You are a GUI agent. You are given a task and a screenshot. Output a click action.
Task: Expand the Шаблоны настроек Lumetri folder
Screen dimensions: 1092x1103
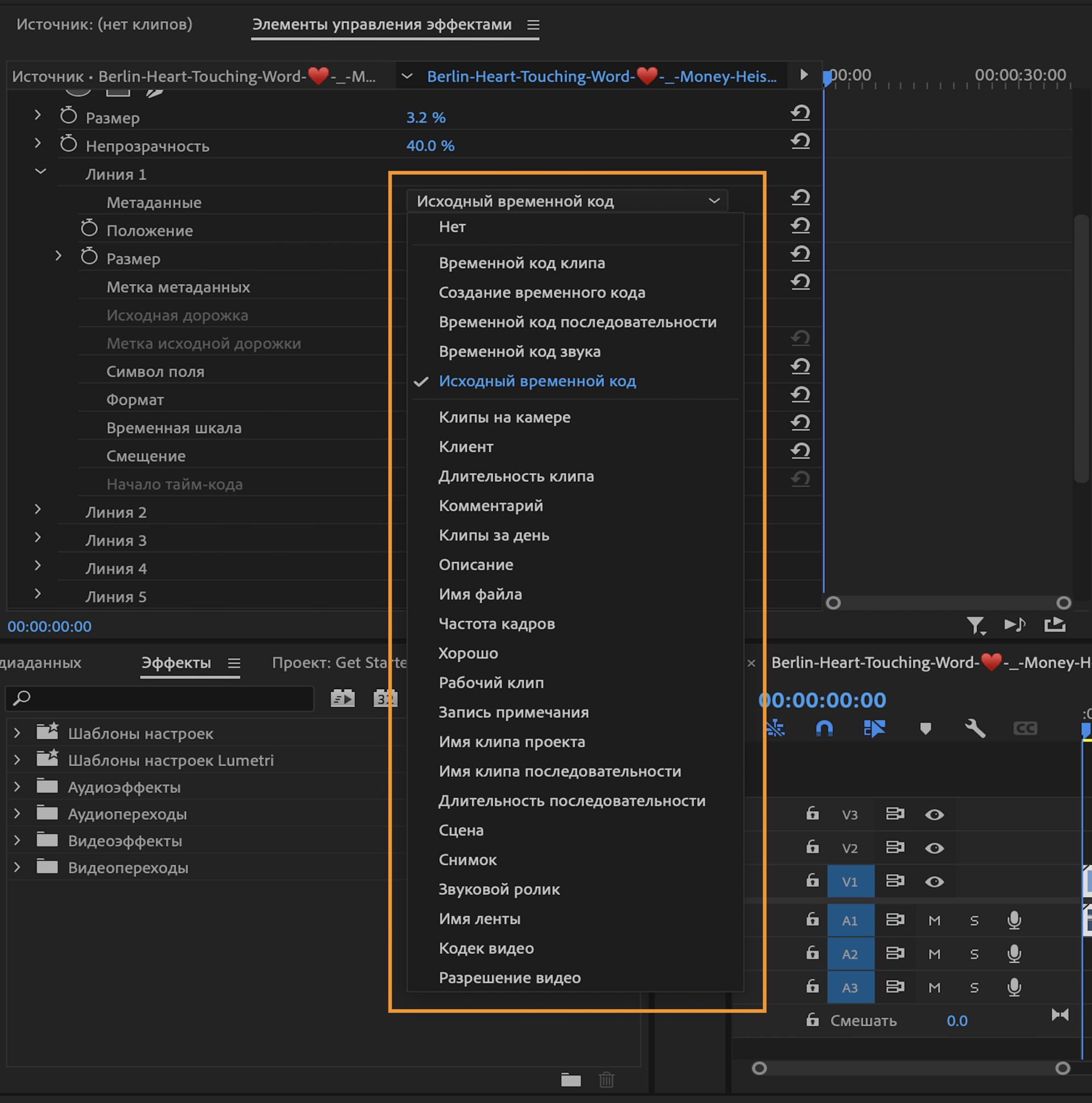[17, 760]
